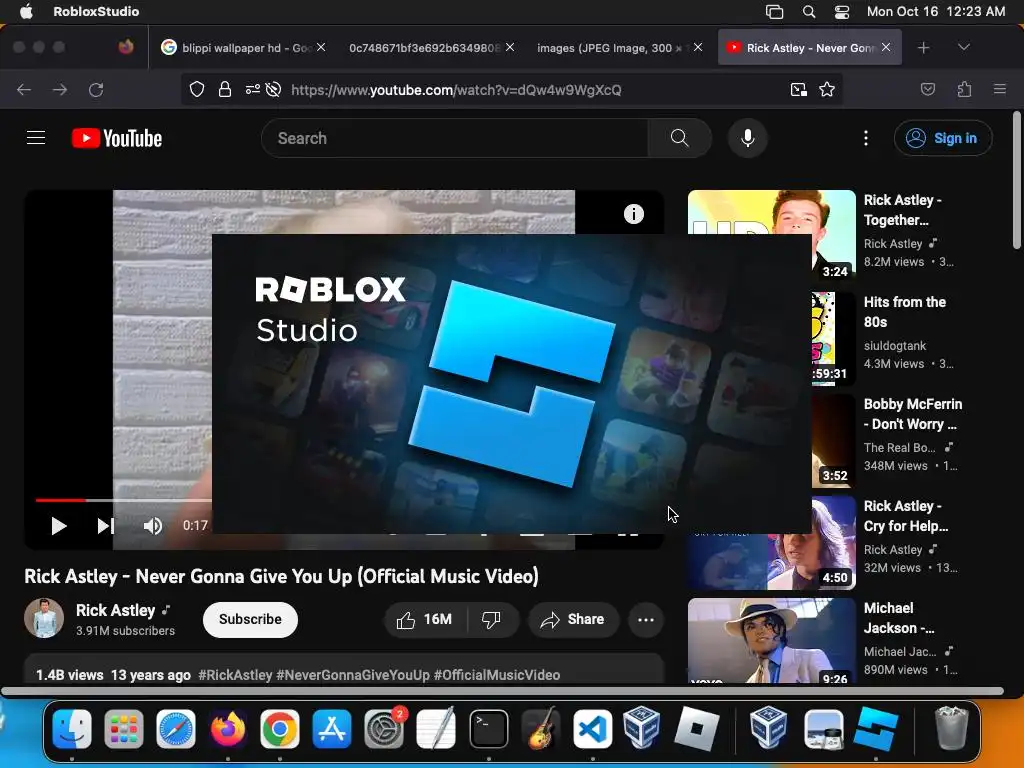
Task: Bookmark this page with the star
Action: click(827, 89)
